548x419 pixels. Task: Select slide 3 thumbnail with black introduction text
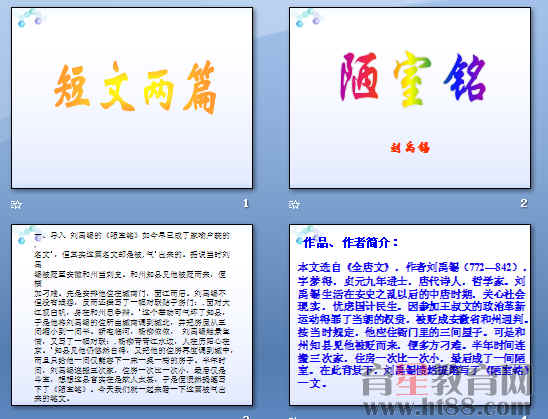132,315
